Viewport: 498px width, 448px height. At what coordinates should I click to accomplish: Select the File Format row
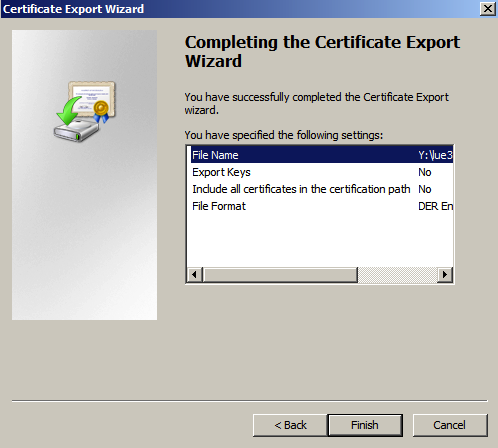[322, 206]
